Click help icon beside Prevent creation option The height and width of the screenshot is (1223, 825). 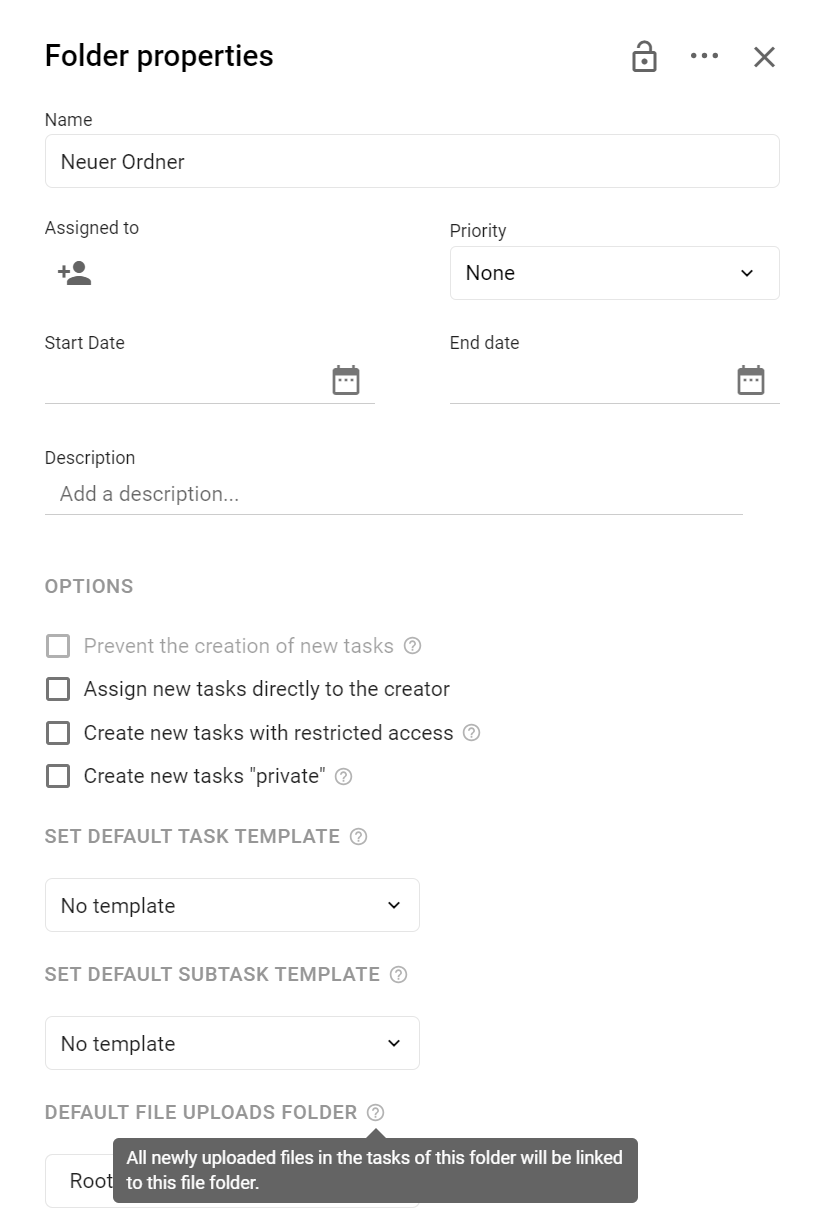click(412, 646)
